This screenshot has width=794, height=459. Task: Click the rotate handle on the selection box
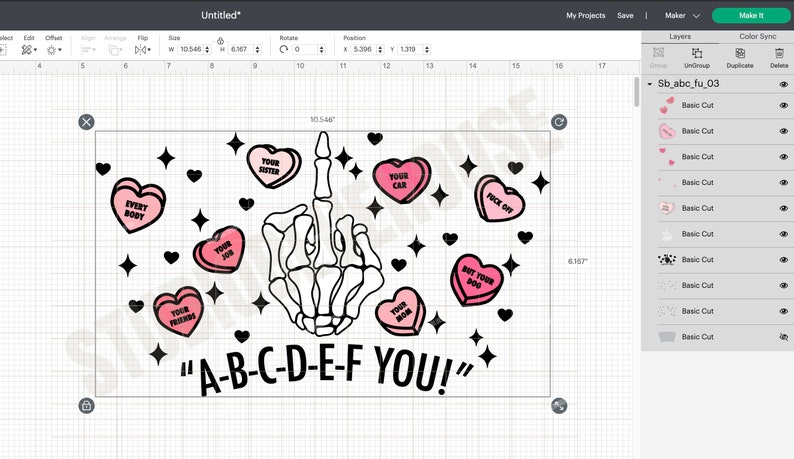(x=559, y=122)
